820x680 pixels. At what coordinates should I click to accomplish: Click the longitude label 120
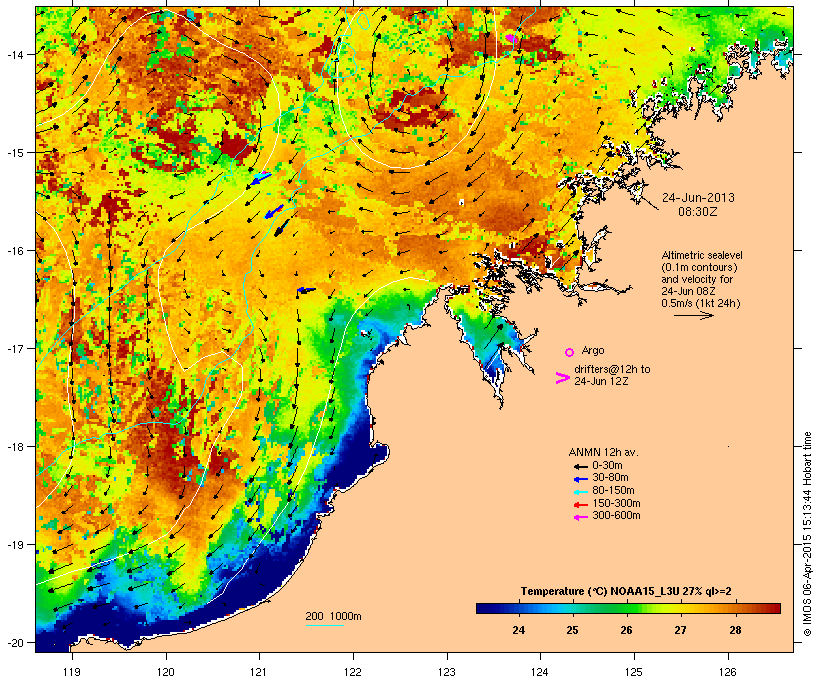point(166,672)
